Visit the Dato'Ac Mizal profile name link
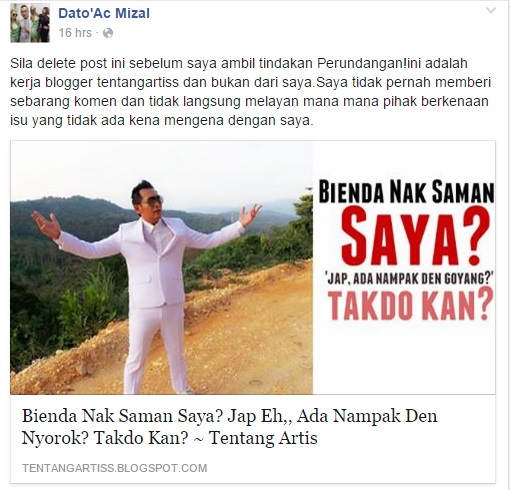Viewport: 510px width, 490px height. [104, 13]
